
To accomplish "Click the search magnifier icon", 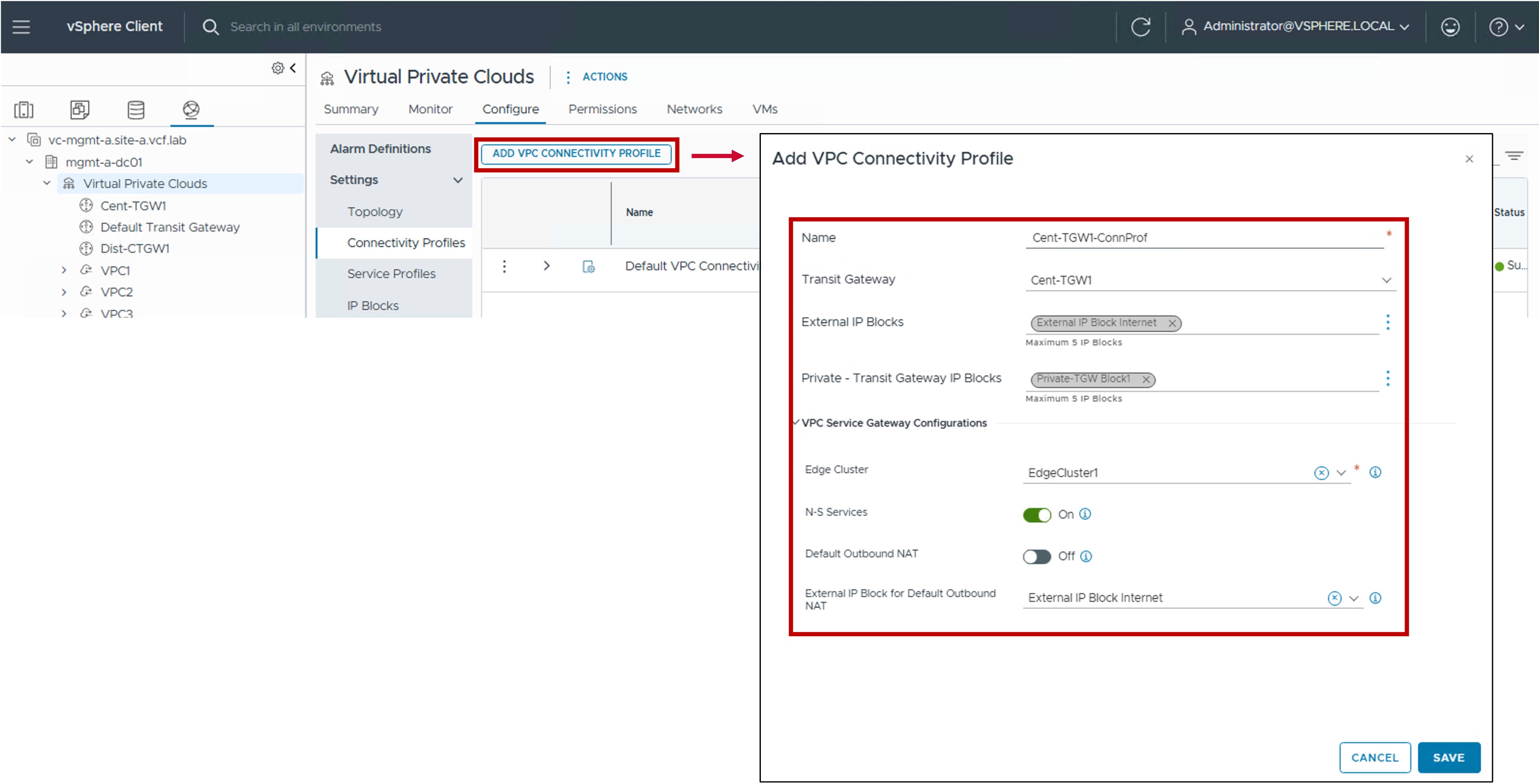I will pyautogui.click(x=210, y=27).
